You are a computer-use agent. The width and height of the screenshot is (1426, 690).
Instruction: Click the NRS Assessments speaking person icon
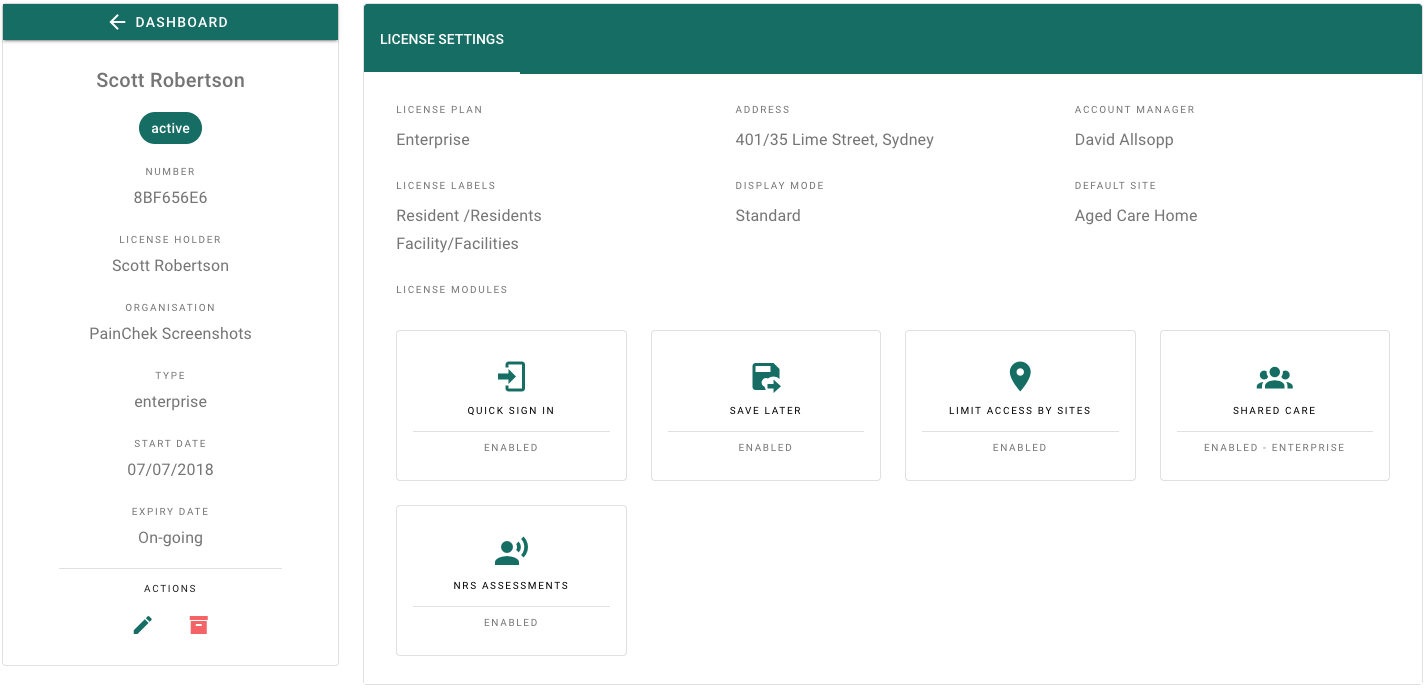(511, 552)
